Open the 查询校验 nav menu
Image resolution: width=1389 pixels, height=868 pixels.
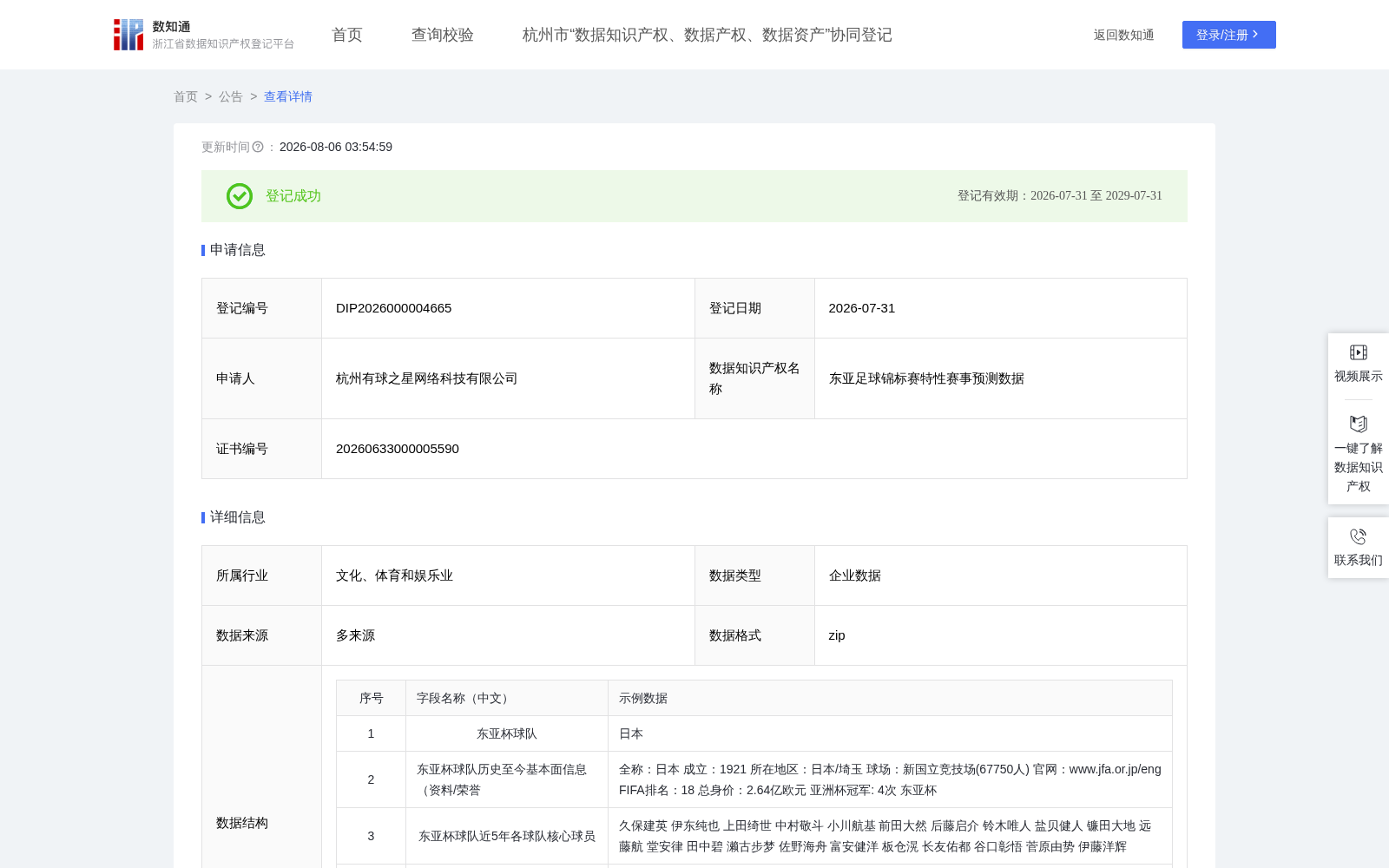click(x=443, y=35)
